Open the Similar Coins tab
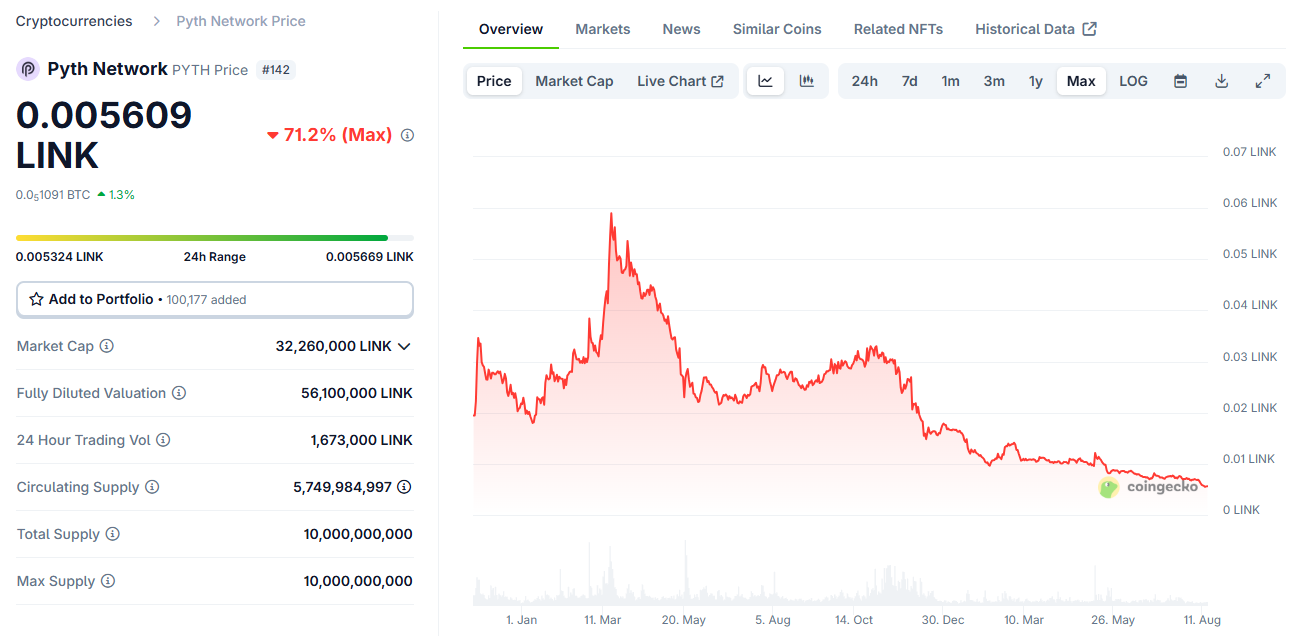This screenshot has width=1290, height=636. point(777,29)
